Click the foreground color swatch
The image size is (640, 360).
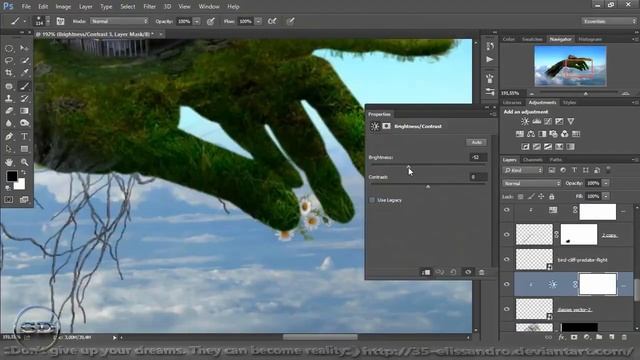[11, 176]
